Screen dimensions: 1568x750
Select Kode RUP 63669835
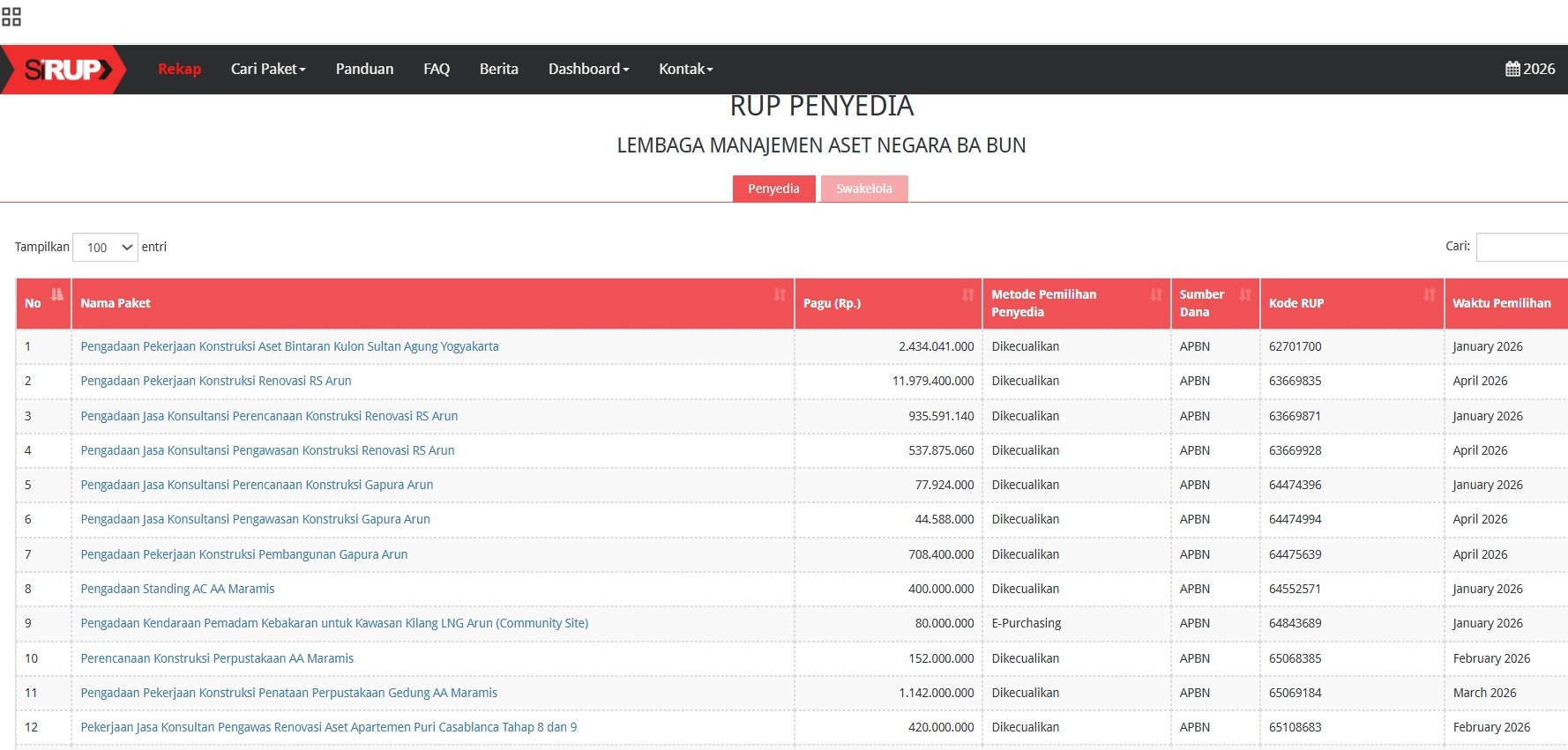[1295, 381]
